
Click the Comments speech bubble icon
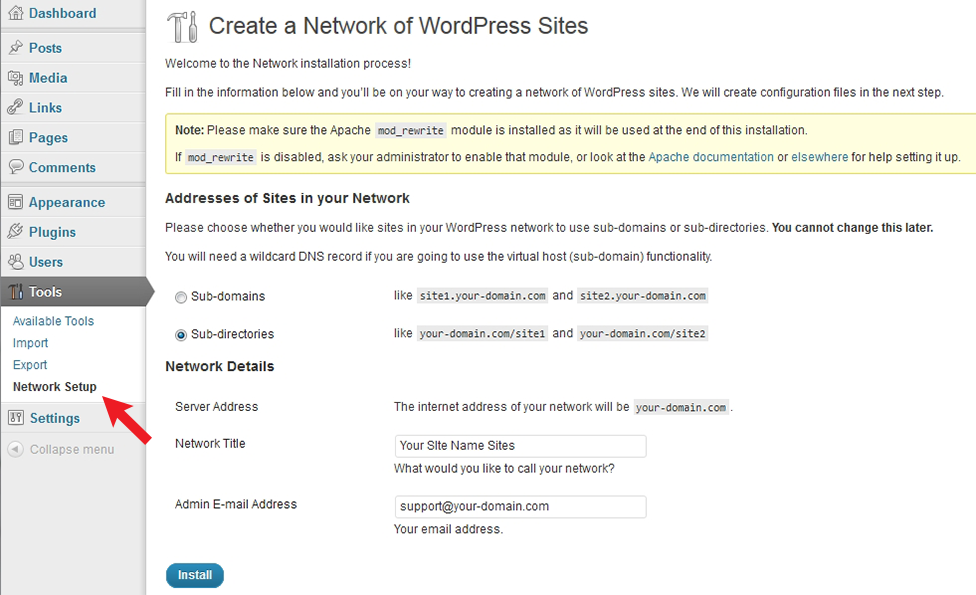pos(16,167)
